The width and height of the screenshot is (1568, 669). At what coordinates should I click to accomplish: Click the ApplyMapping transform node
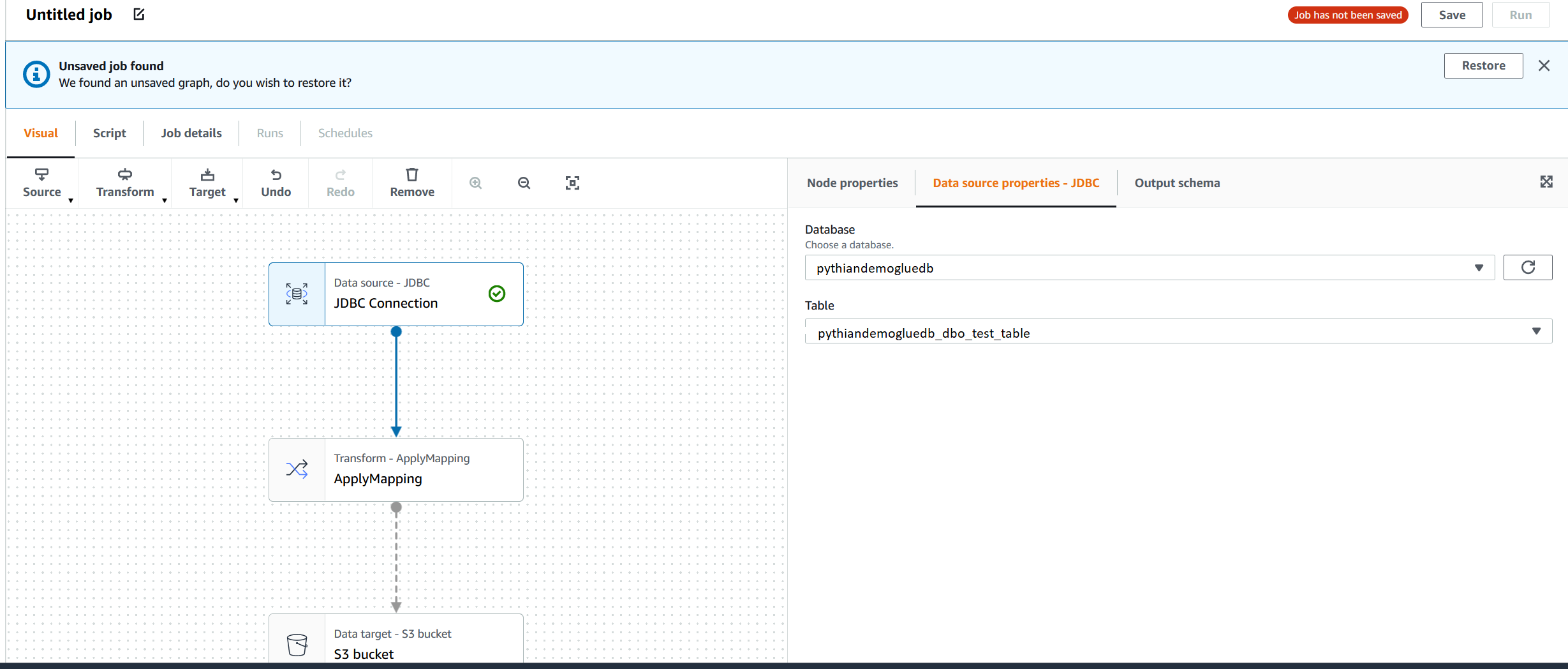pyautogui.click(x=396, y=470)
